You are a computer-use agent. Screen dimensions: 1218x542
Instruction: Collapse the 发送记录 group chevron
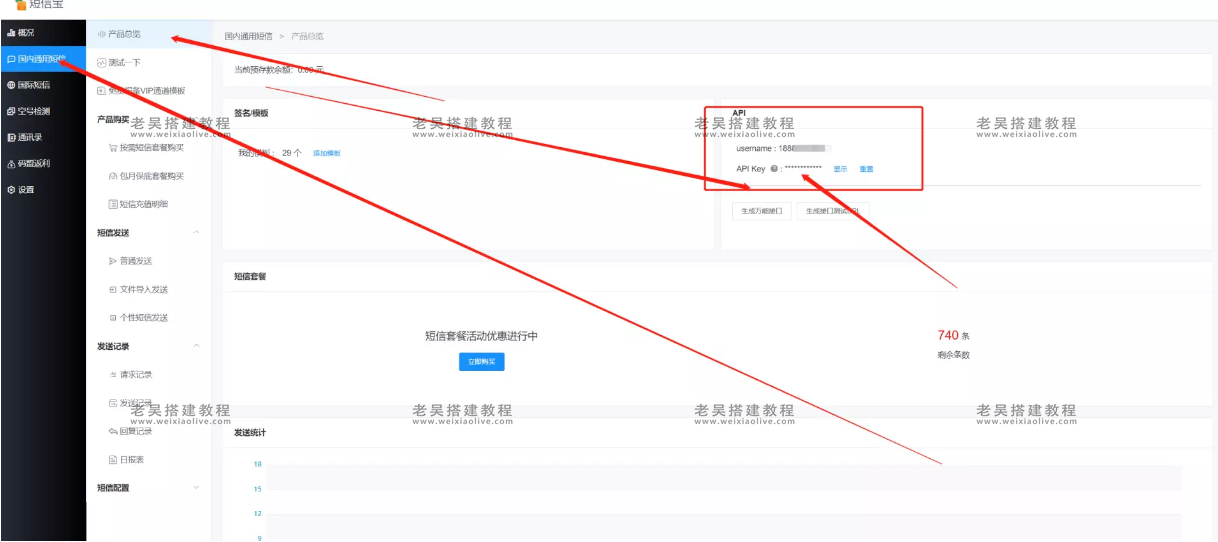tap(196, 346)
